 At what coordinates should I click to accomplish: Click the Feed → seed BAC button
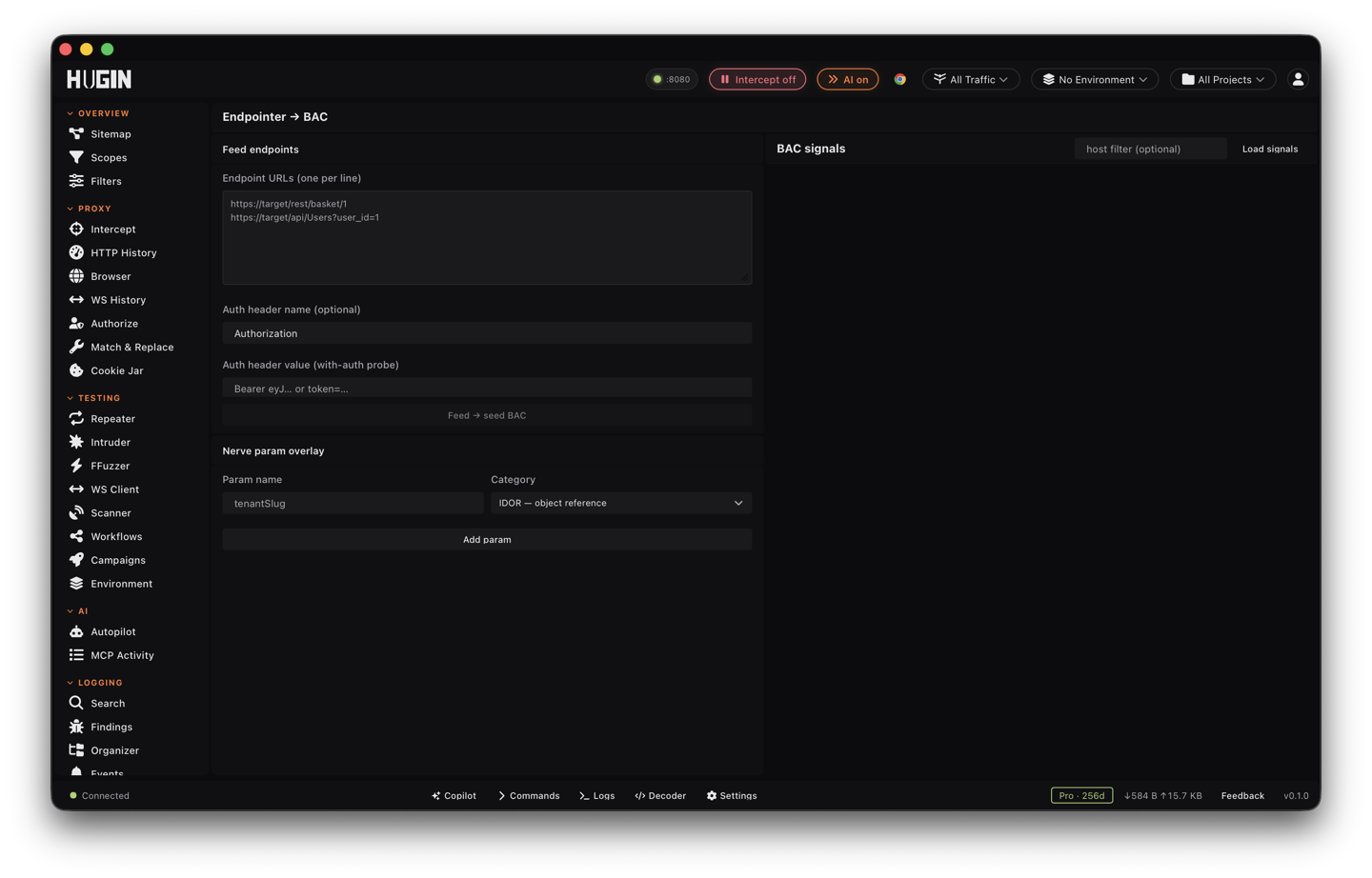coord(487,415)
